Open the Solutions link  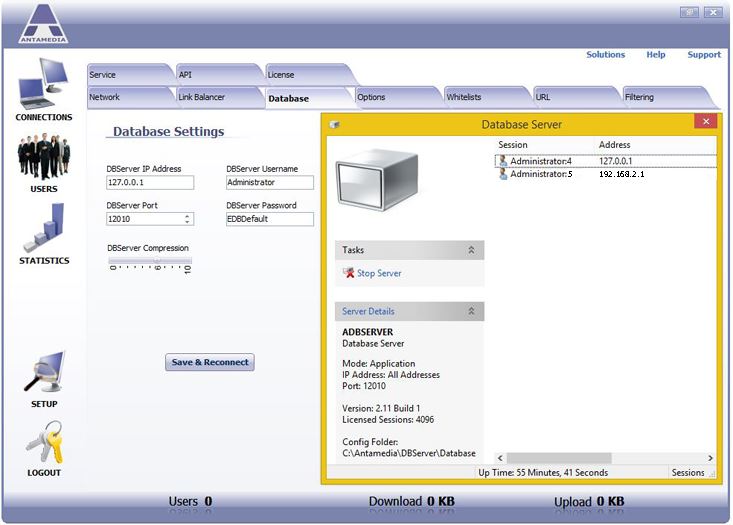coord(605,55)
